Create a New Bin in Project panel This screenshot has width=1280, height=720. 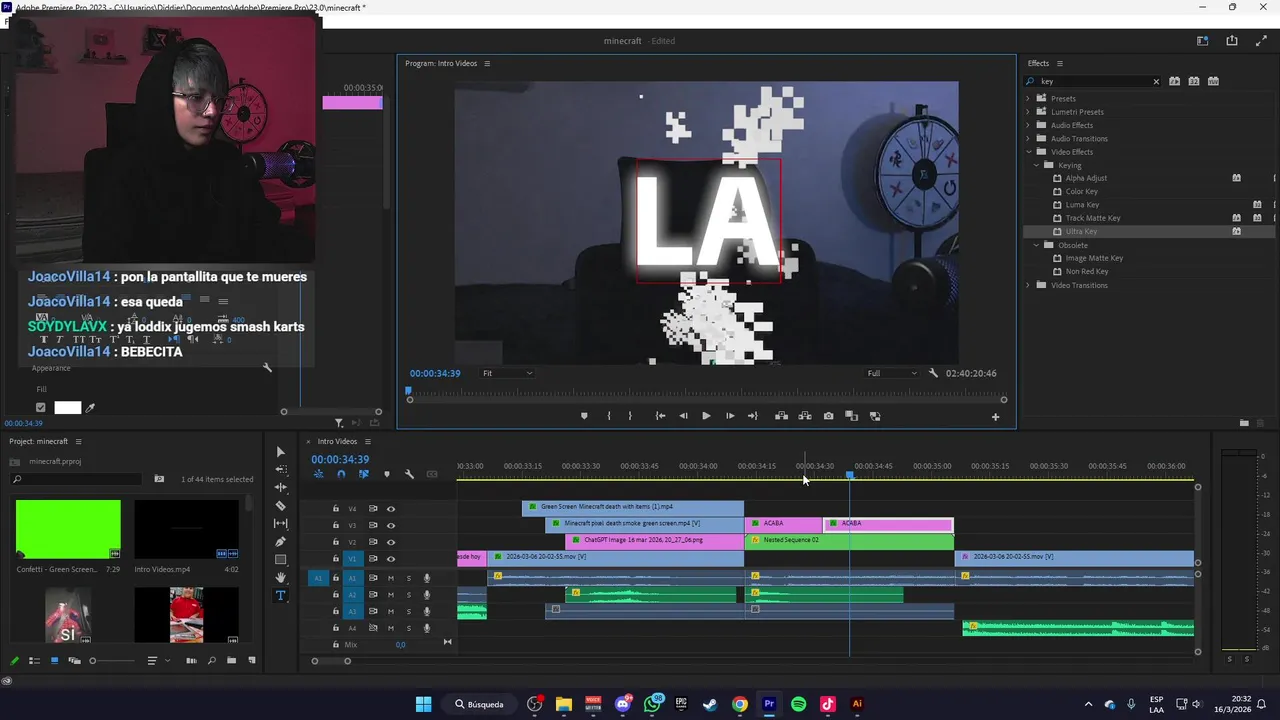coord(232,660)
